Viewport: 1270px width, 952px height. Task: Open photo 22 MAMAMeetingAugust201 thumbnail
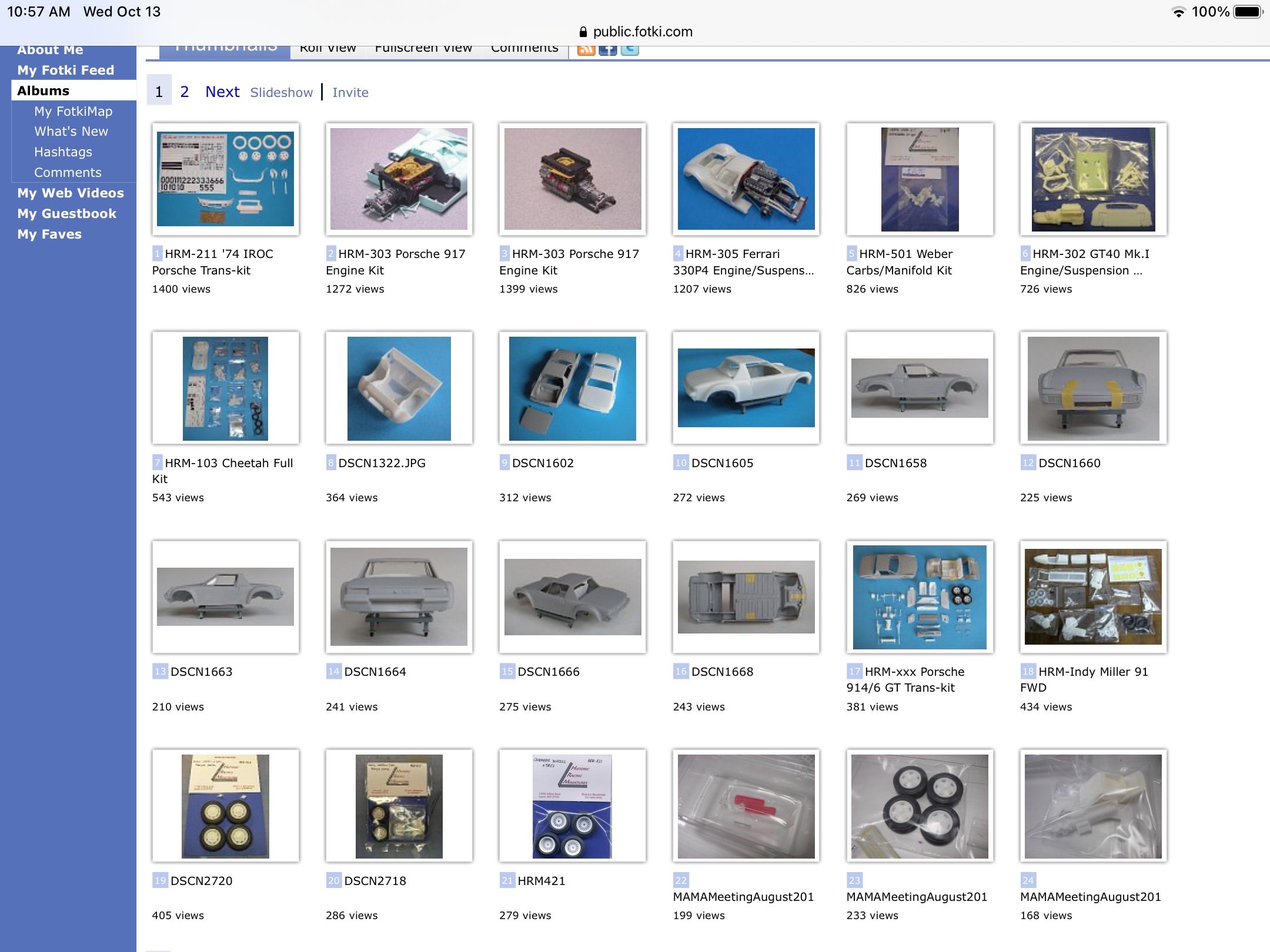point(746,806)
